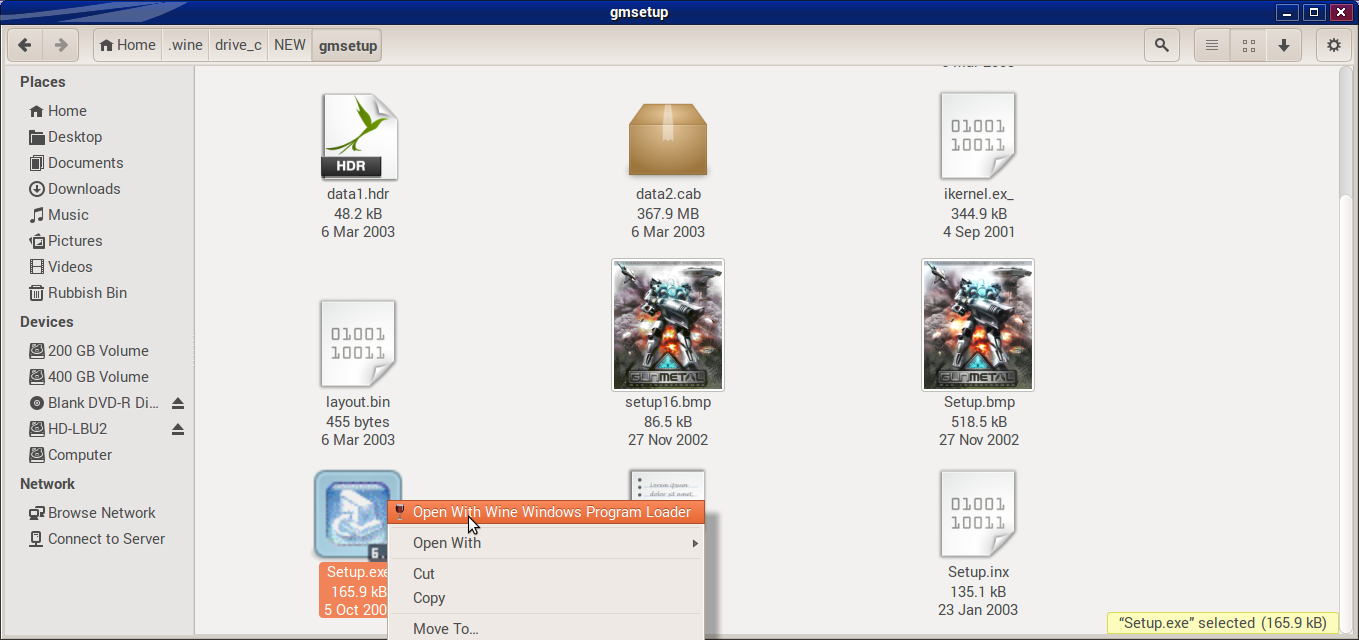Open Downloads in the Places sidebar
Screen dimensions: 1359x640
[x=84, y=189]
